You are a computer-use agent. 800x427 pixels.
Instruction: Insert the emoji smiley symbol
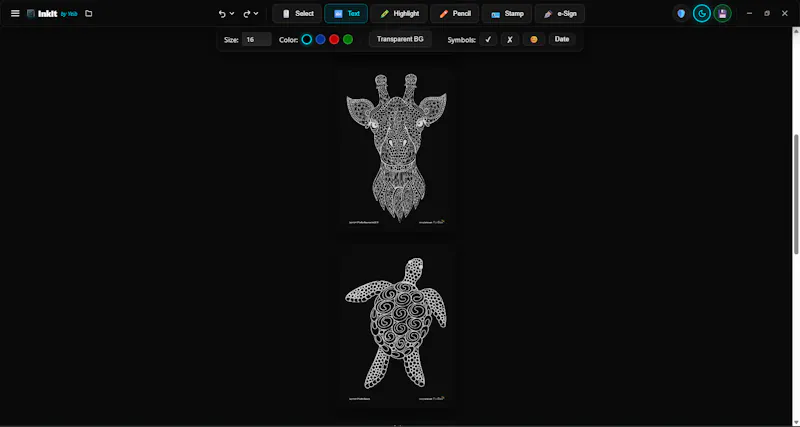point(534,39)
